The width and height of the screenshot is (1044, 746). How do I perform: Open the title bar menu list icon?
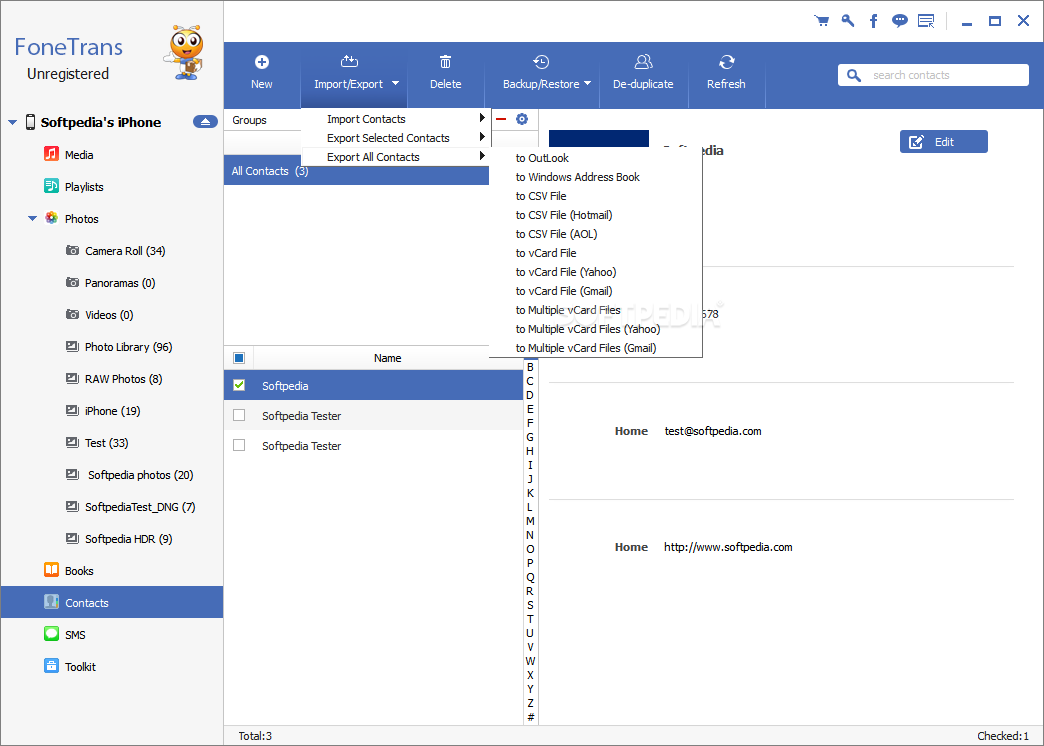(926, 21)
